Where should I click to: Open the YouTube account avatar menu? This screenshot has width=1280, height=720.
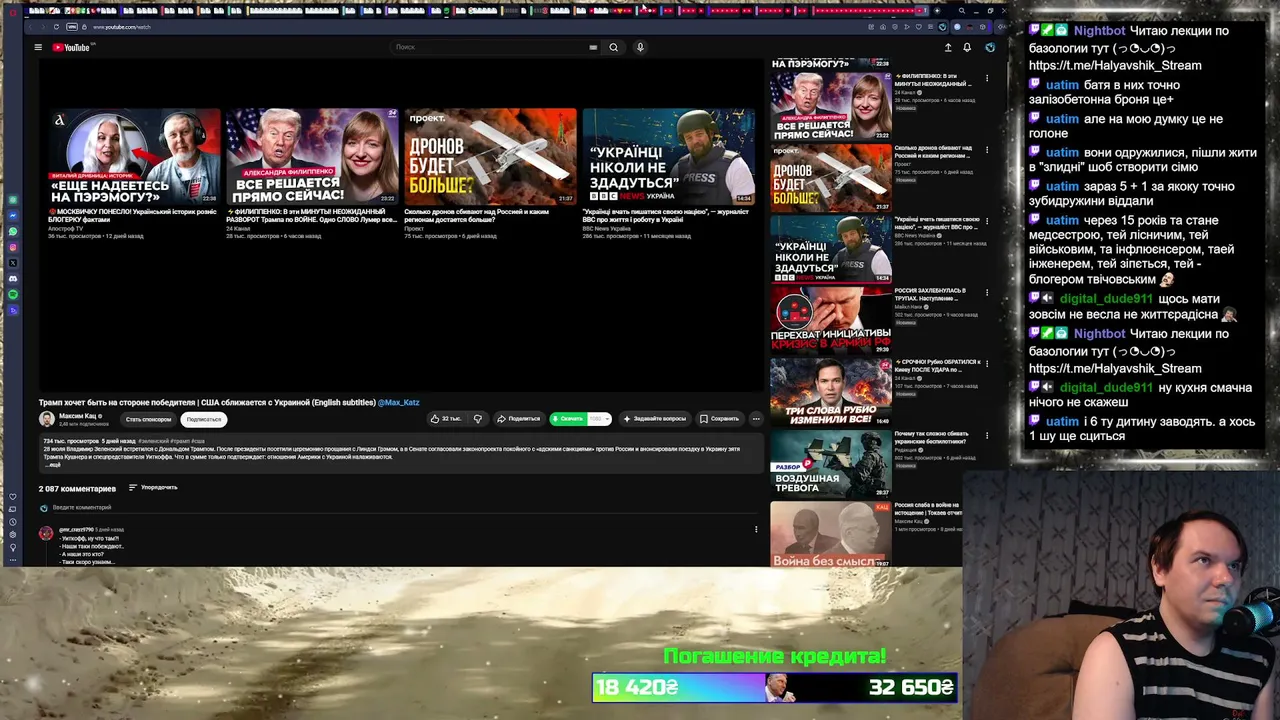pos(990,47)
